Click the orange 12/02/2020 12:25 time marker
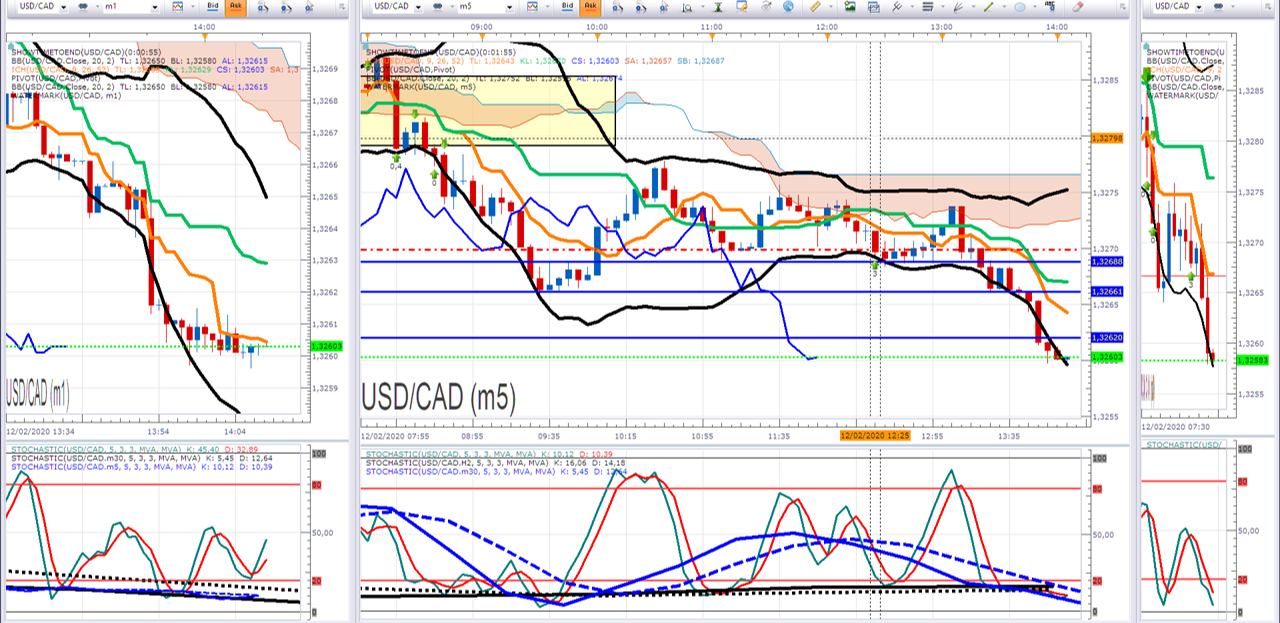 pos(876,436)
